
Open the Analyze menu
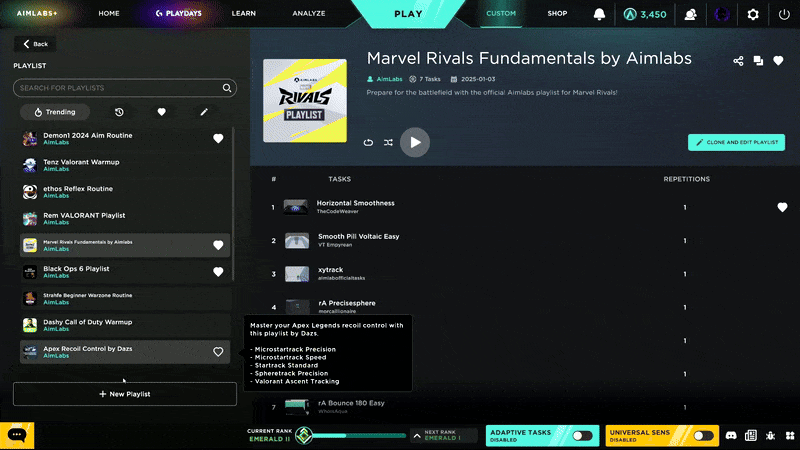pos(309,13)
